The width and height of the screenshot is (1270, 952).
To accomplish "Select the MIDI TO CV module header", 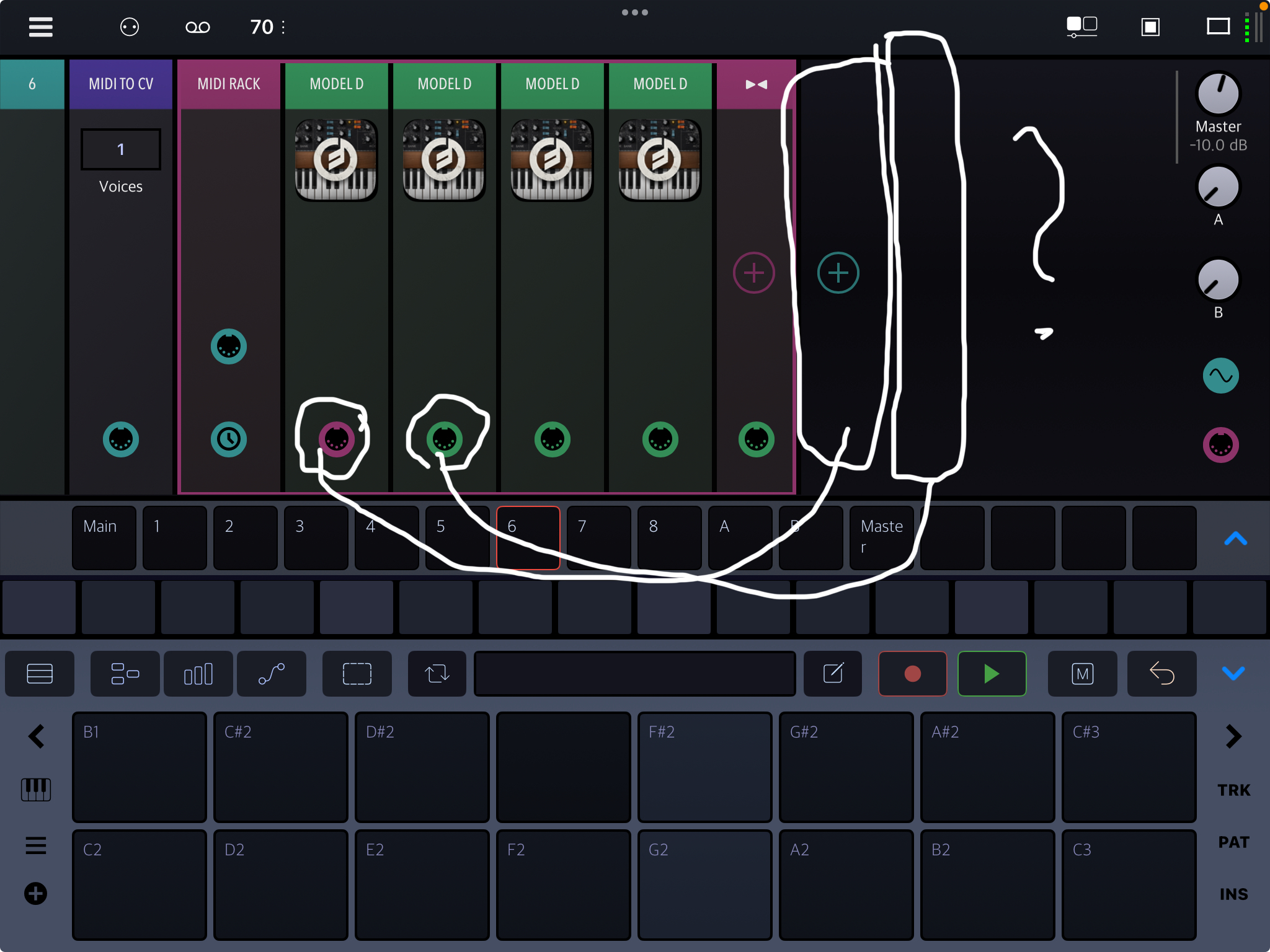I will tap(121, 84).
